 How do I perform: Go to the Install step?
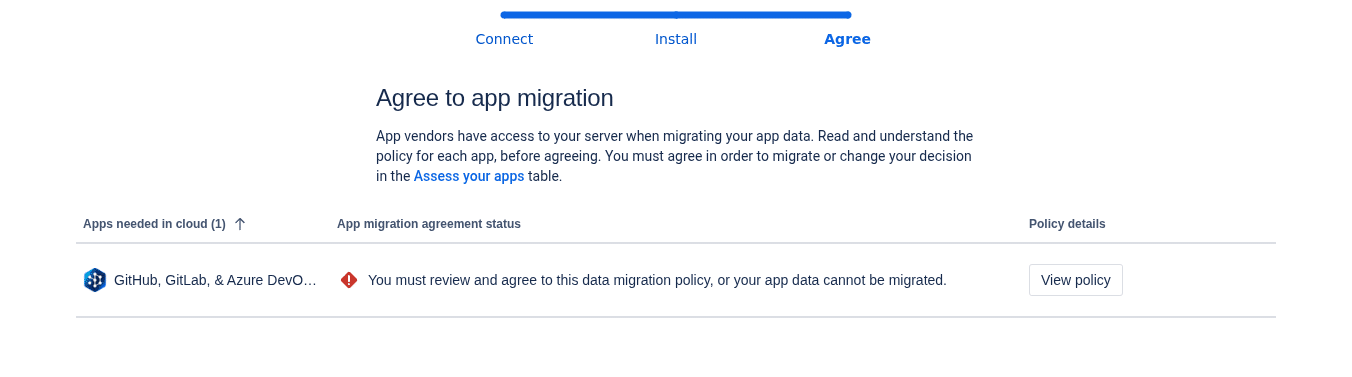(676, 39)
